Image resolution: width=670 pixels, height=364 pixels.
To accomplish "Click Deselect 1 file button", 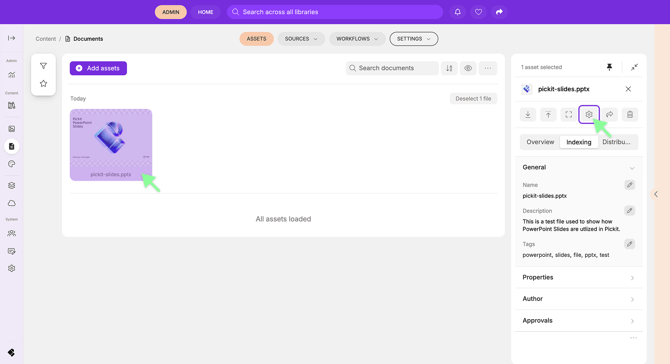I will click(473, 99).
